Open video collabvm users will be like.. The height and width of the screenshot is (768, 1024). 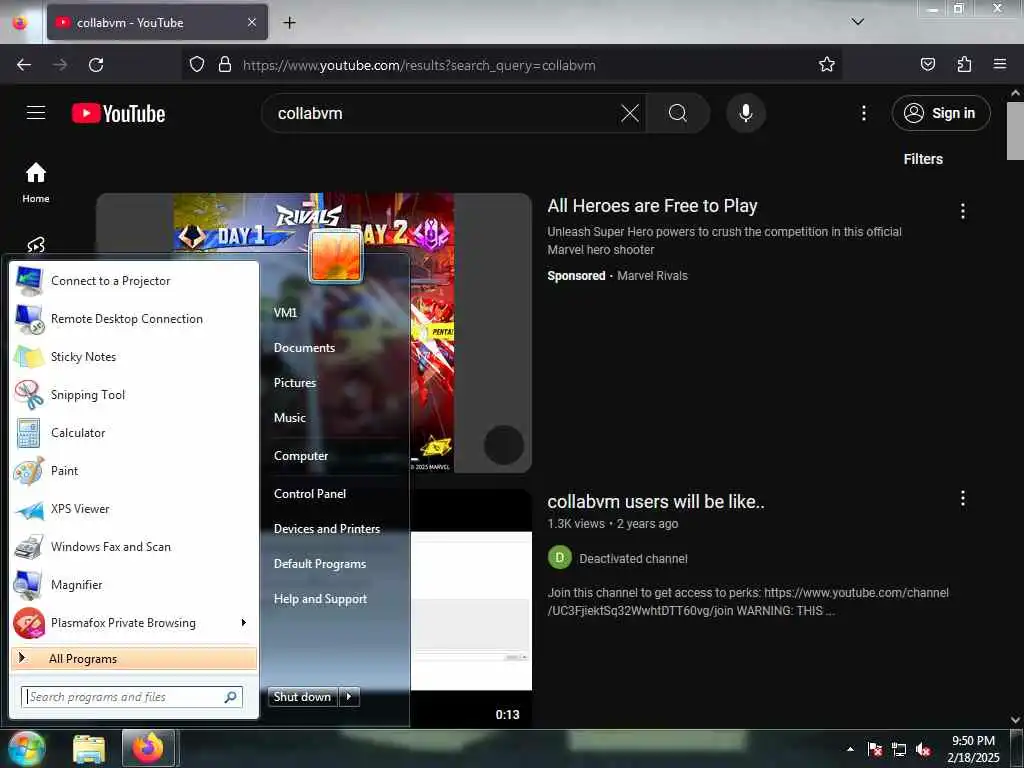pos(656,502)
